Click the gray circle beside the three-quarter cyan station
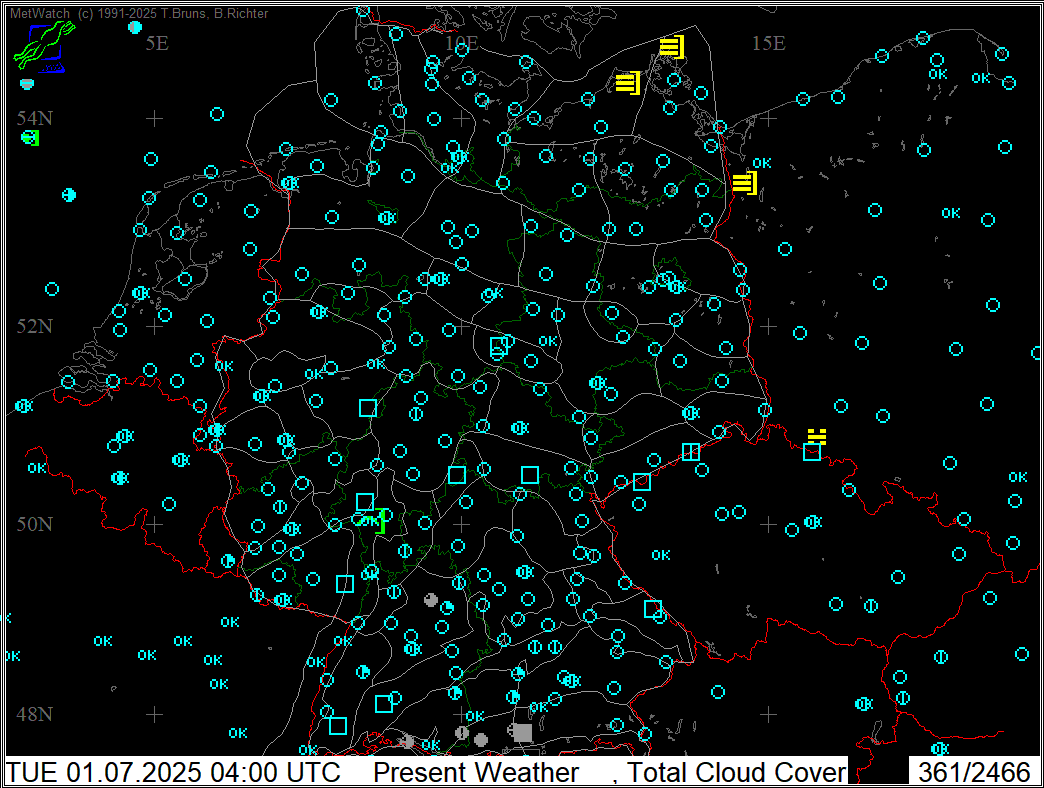Image resolution: width=1044 pixels, height=788 pixels. tap(431, 600)
